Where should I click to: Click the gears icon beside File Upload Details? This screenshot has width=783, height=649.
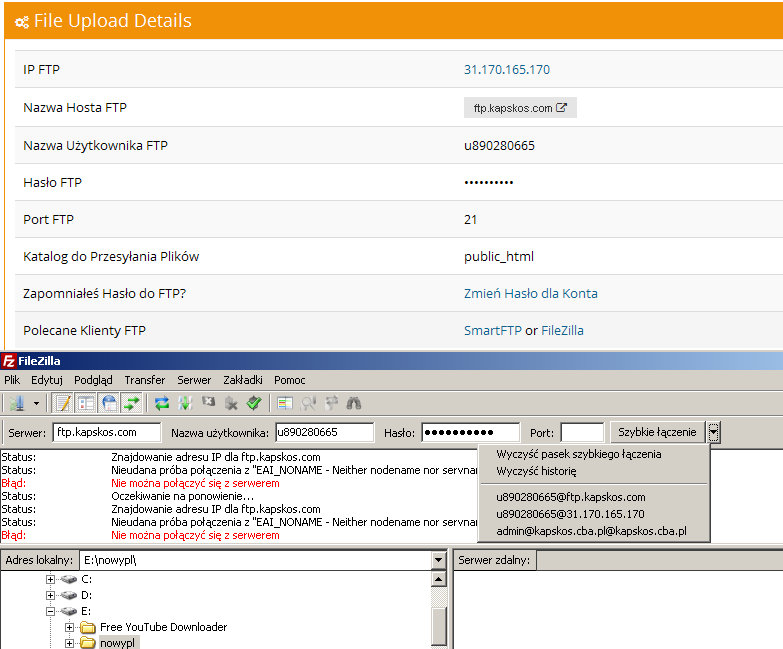(21, 22)
